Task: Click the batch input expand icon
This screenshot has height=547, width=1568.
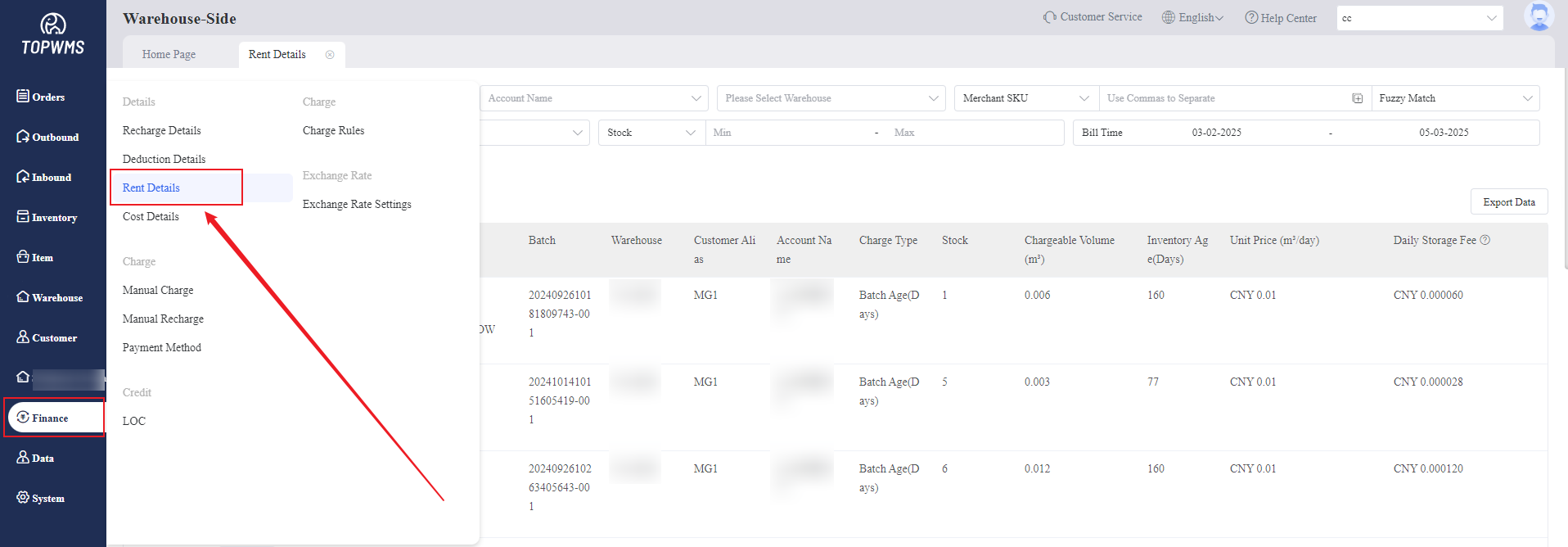Action: pyautogui.click(x=1358, y=98)
